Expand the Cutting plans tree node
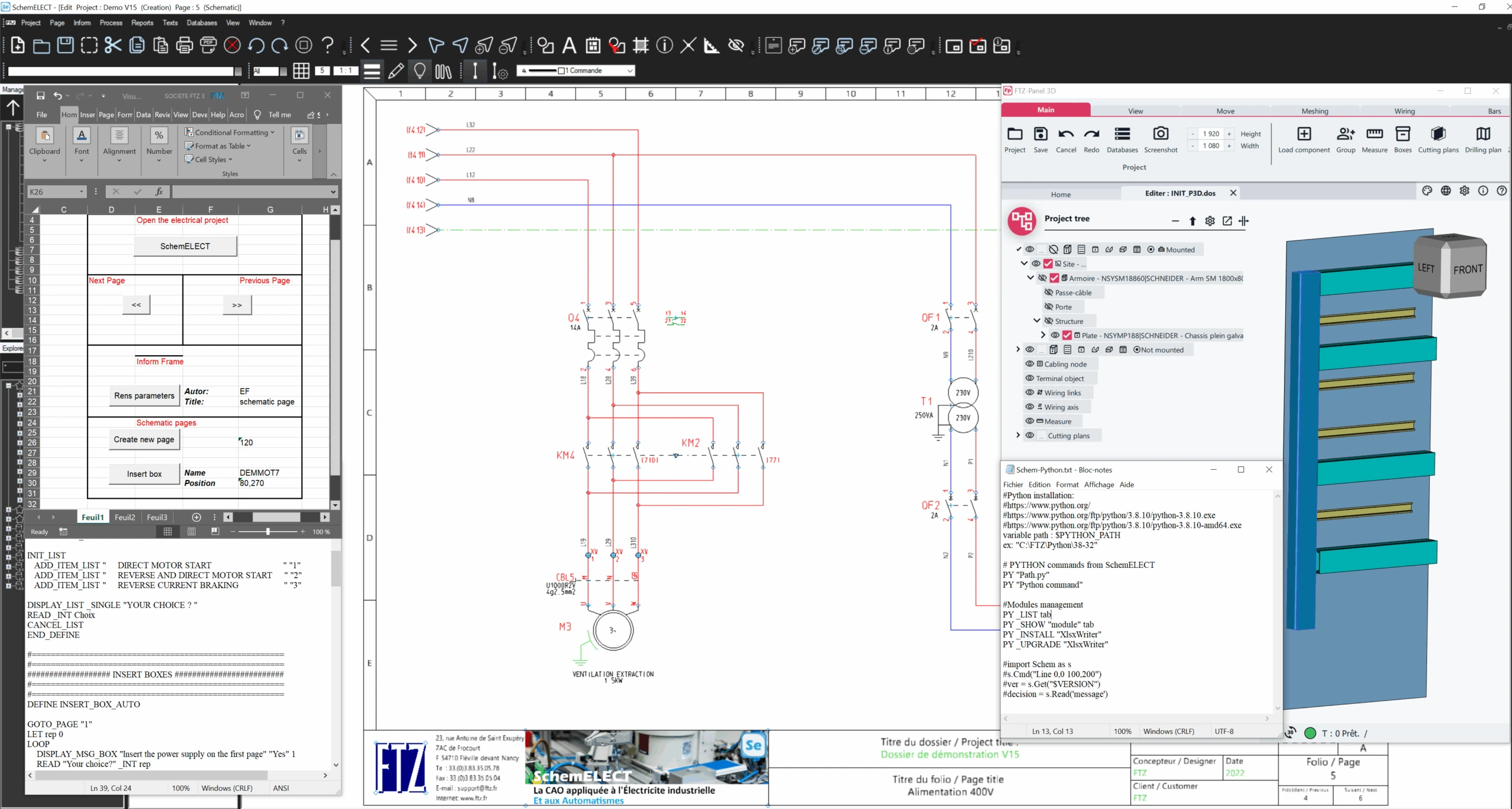 coord(1018,436)
